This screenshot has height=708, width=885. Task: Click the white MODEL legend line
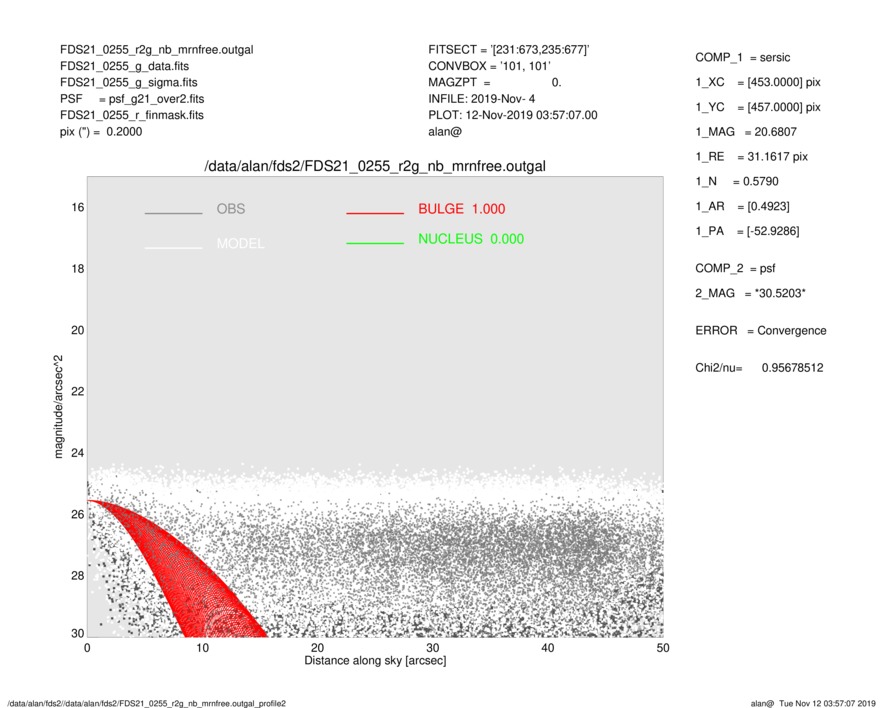coord(173,246)
